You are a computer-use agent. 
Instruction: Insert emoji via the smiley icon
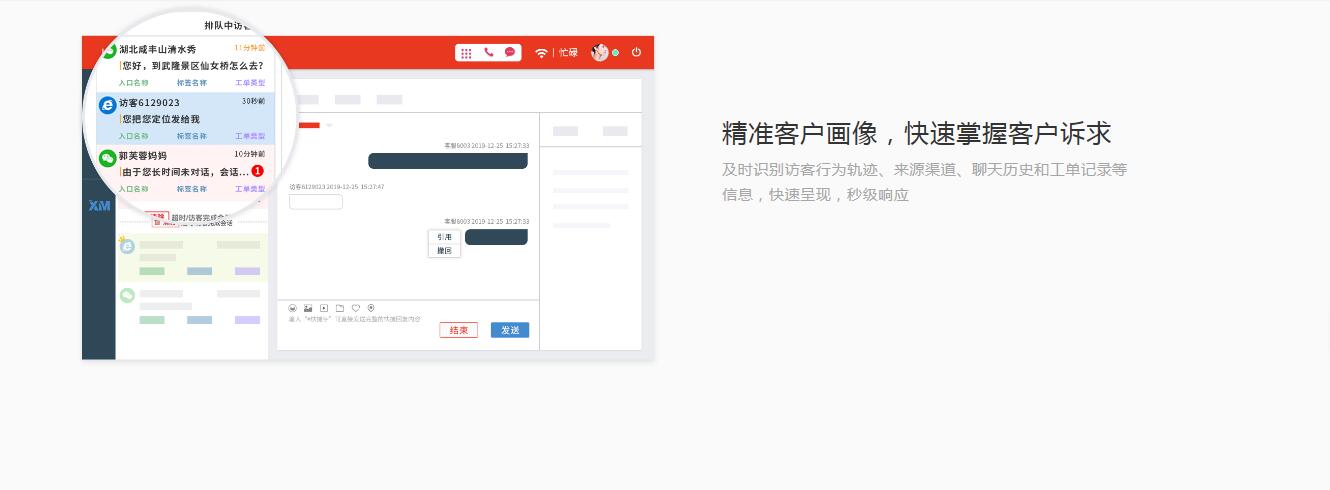coord(293,308)
